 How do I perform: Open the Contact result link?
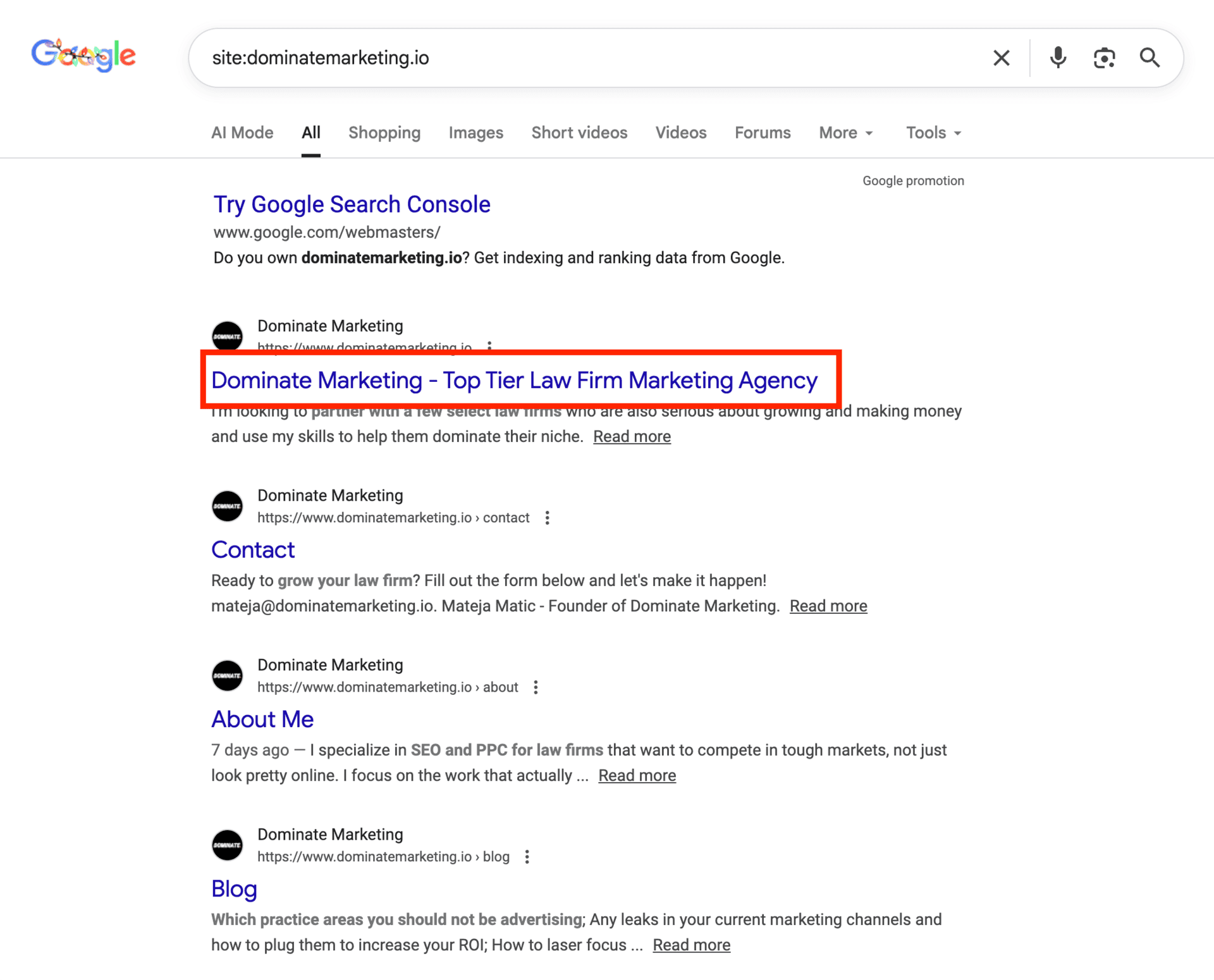tap(253, 550)
